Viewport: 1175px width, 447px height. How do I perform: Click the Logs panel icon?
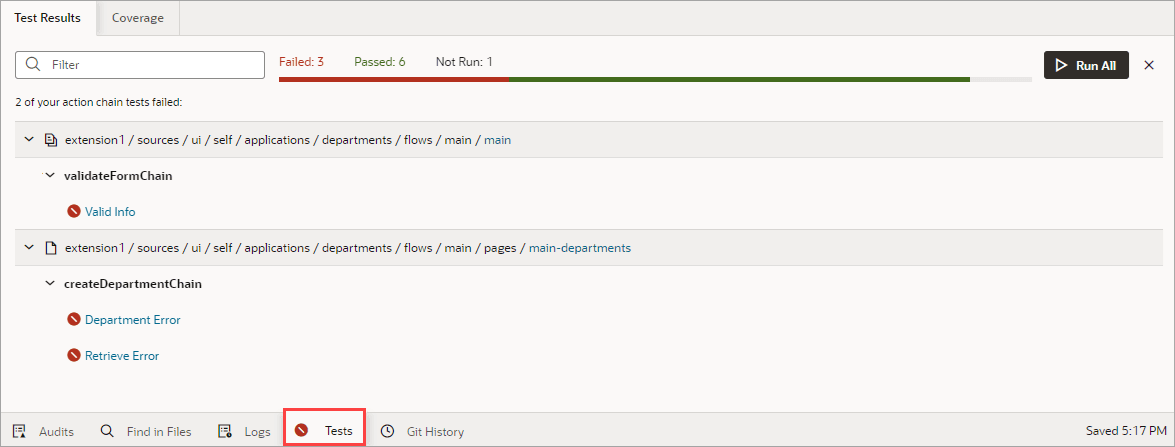coord(224,431)
